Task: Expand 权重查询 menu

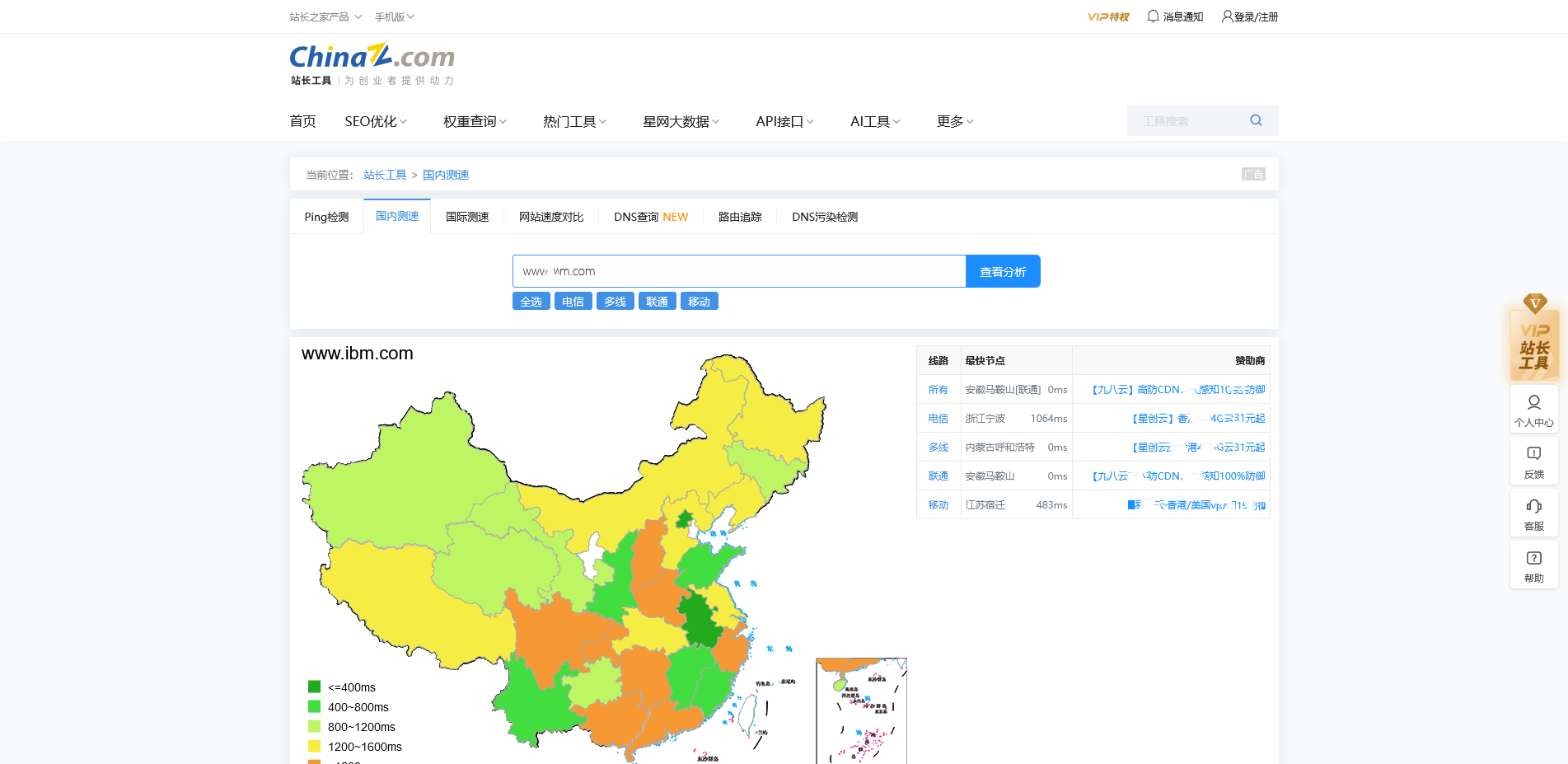Action: point(475,121)
